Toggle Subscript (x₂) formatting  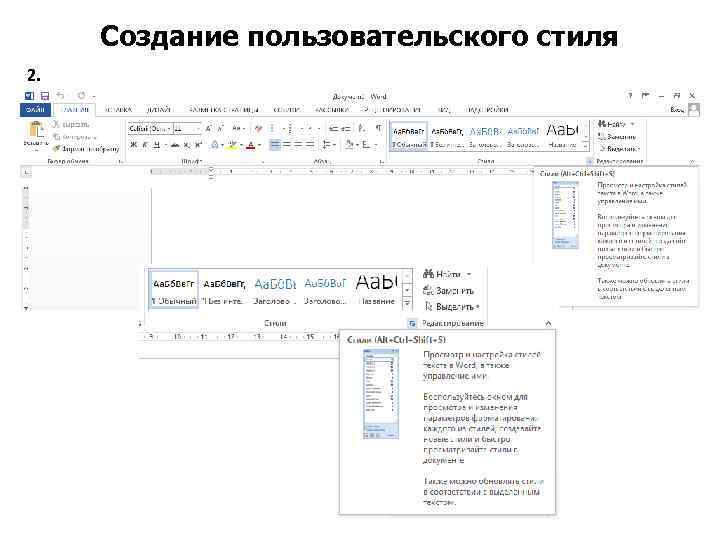pyautogui.click(x=187, y=145)
